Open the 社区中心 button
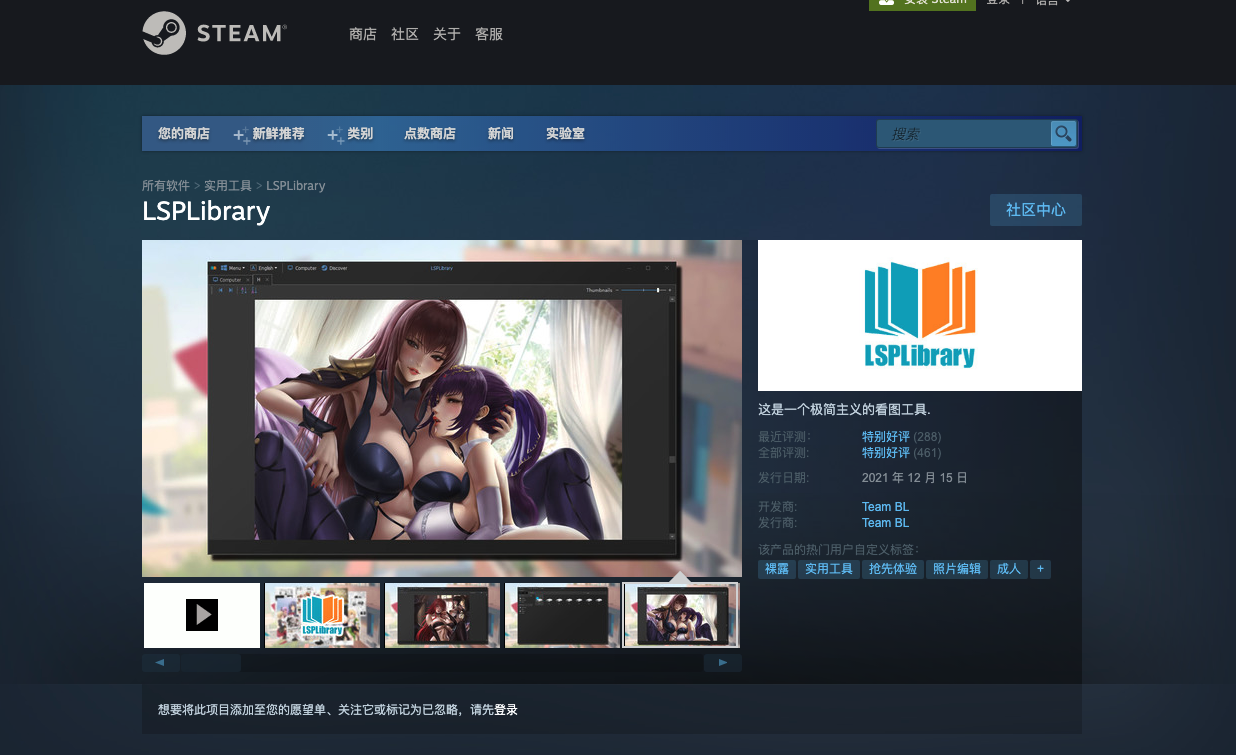This screenshot has height=755, width=1236. [x=1036, y=210]
